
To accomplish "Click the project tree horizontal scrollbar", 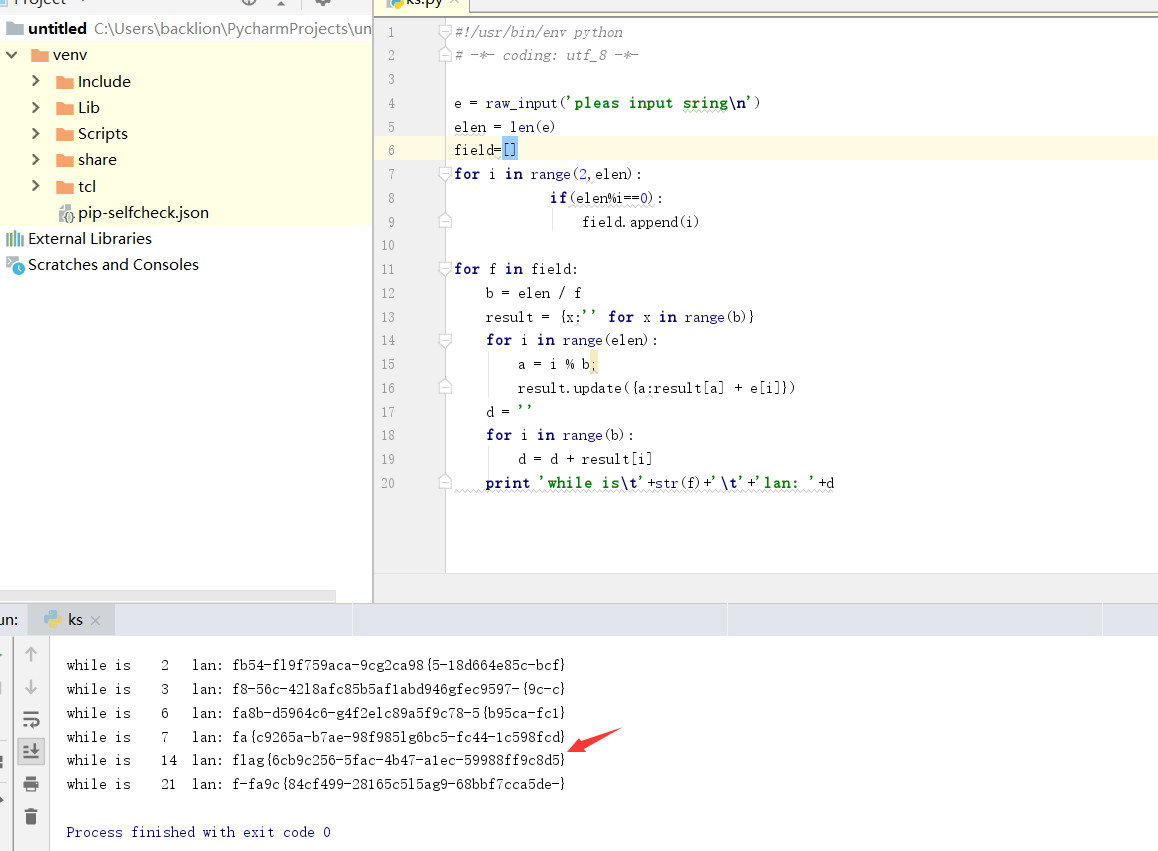I will 168,595.
